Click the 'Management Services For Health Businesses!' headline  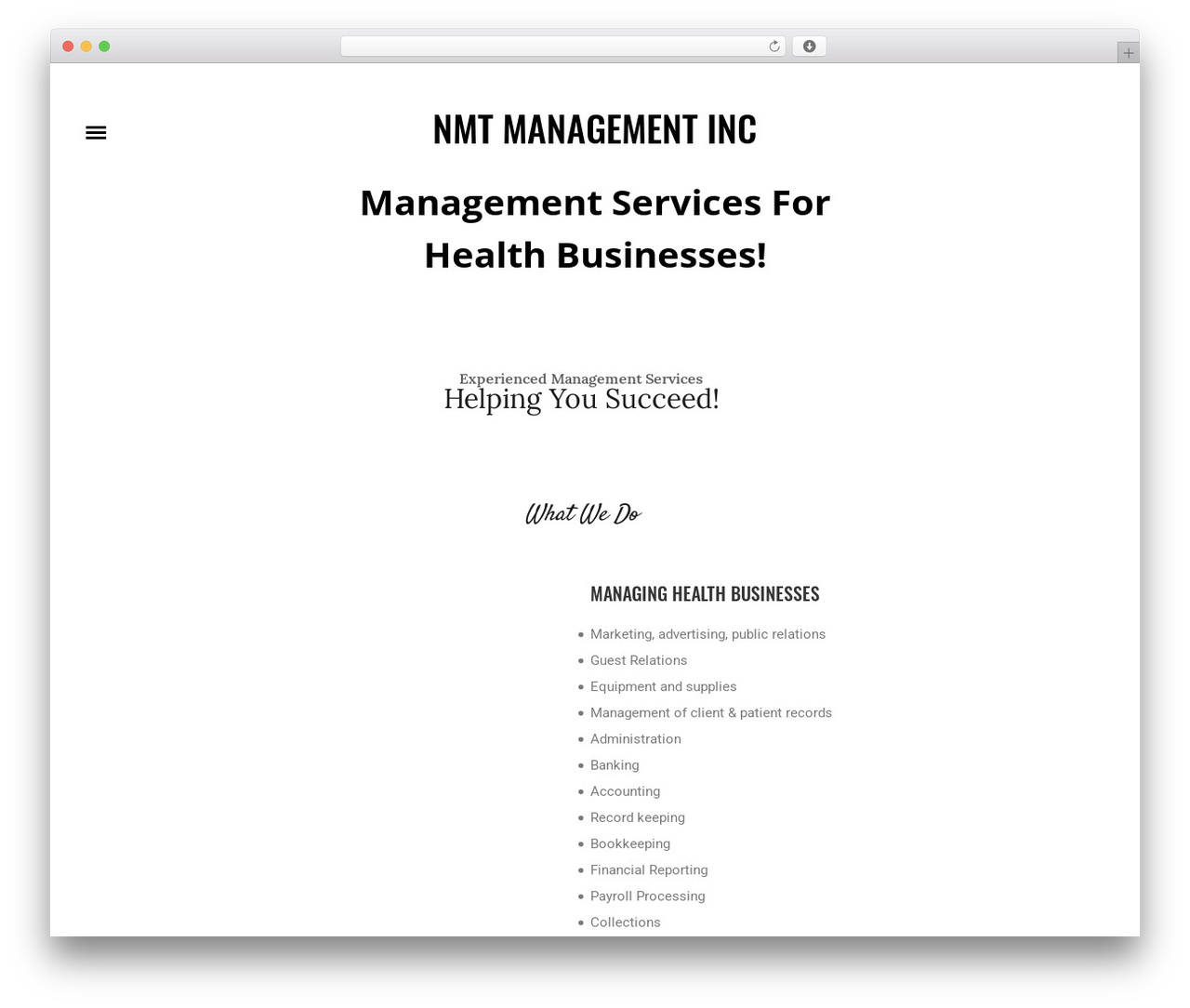point(595,229)
